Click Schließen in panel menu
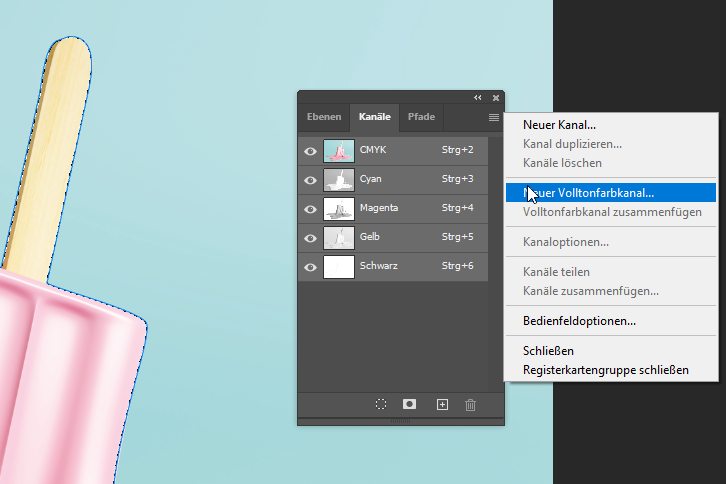 (548, 351)
